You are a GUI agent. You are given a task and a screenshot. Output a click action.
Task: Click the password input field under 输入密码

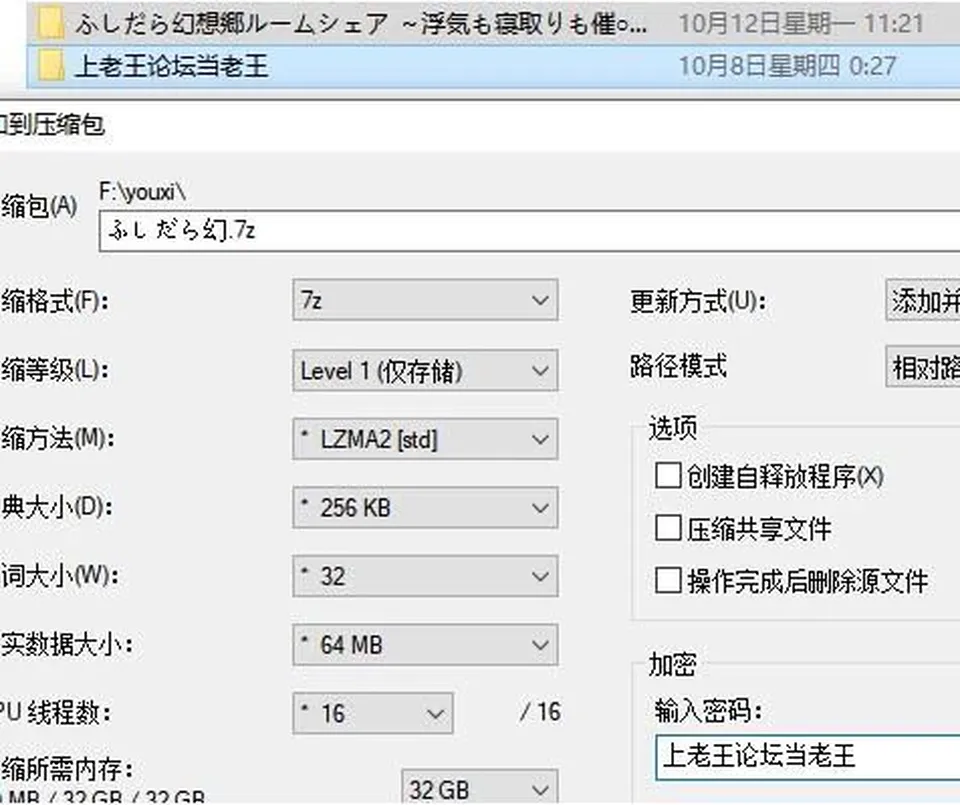coord(808,757)
